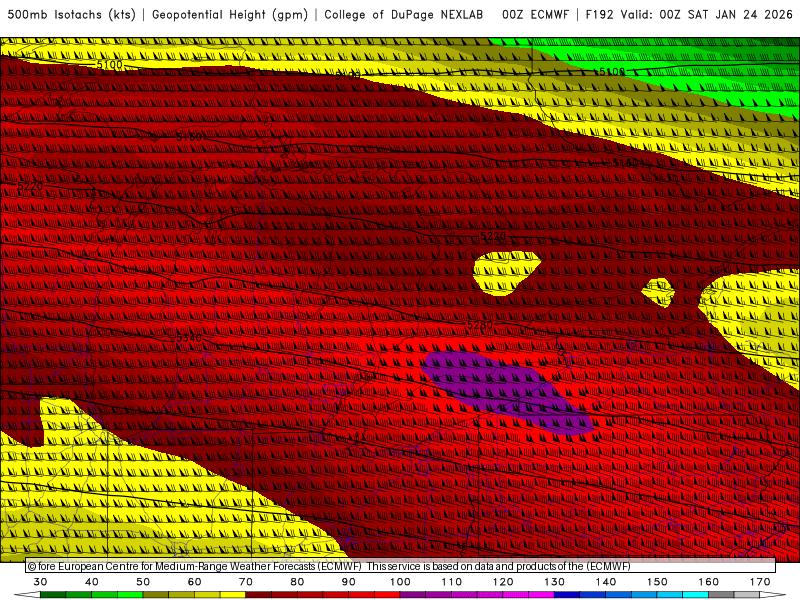Click the bright yellow 65-70 kt colorbar swatch
This screenshot has height=600, width=800.
point(233,595)
